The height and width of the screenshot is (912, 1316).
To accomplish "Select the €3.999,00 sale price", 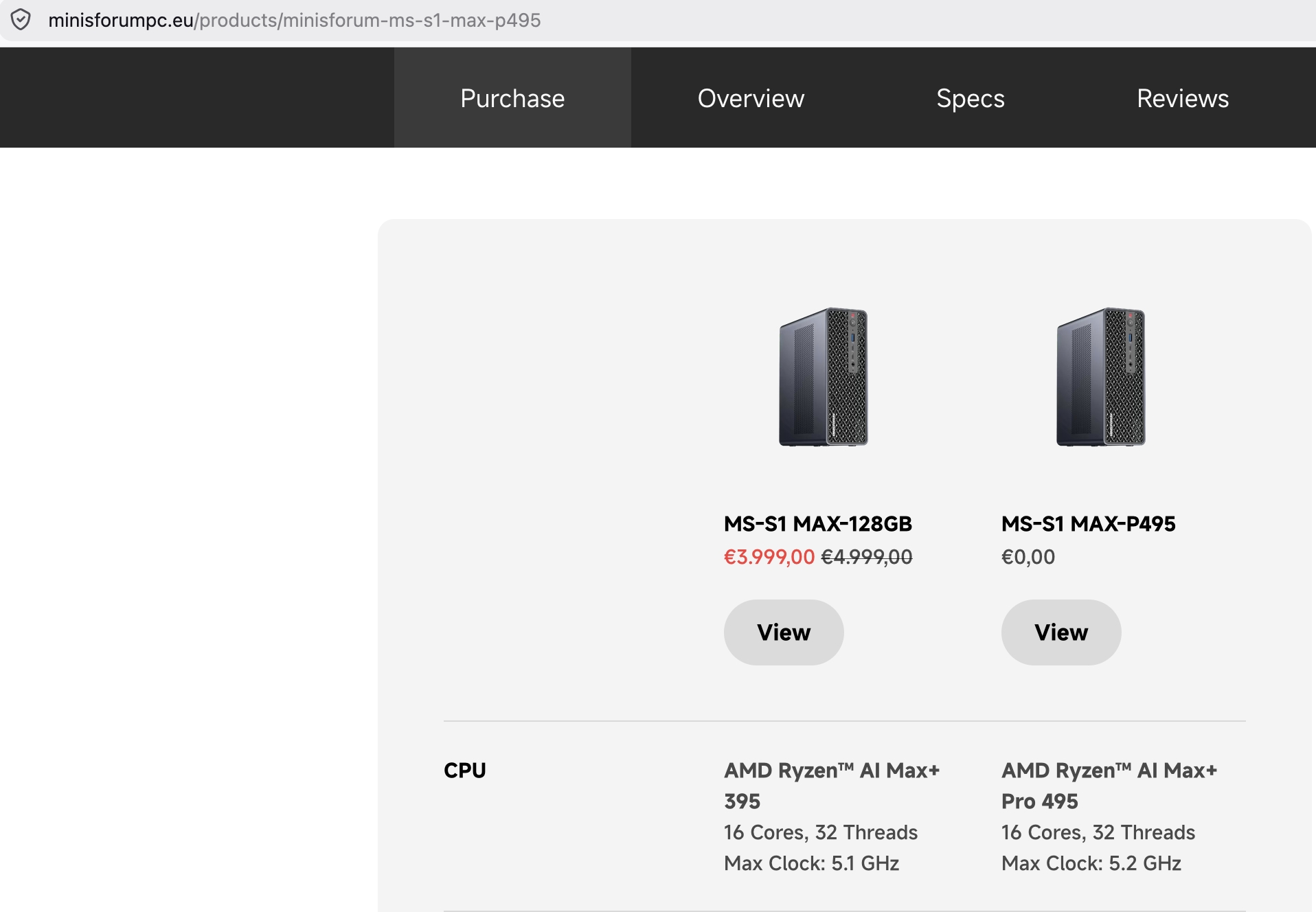I will 769,557.
